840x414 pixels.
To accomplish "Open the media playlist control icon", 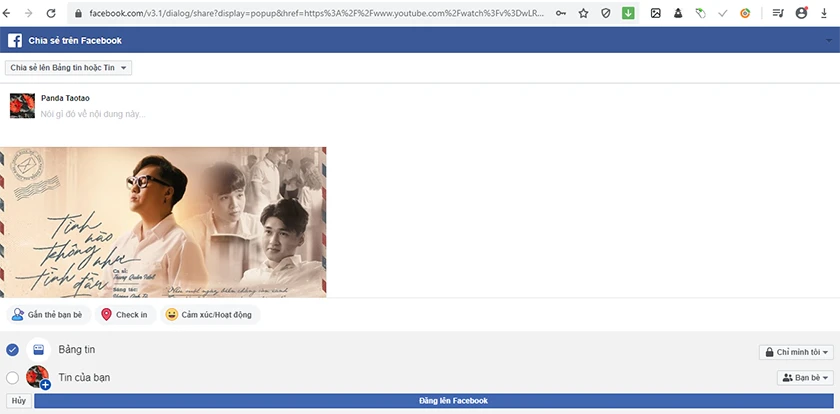I will [x=778, y=13].
